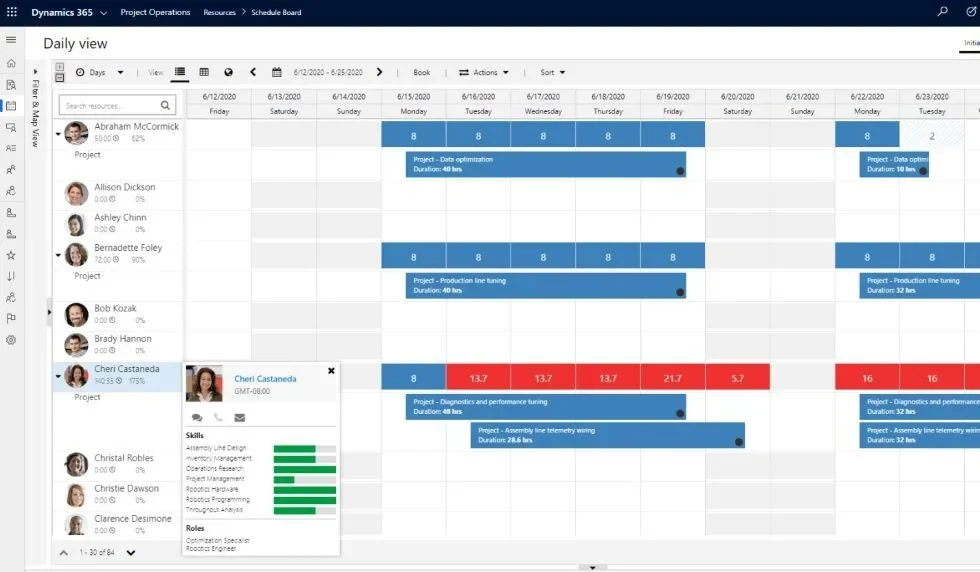Open the calendar date picker icon

tap(277, 72)
